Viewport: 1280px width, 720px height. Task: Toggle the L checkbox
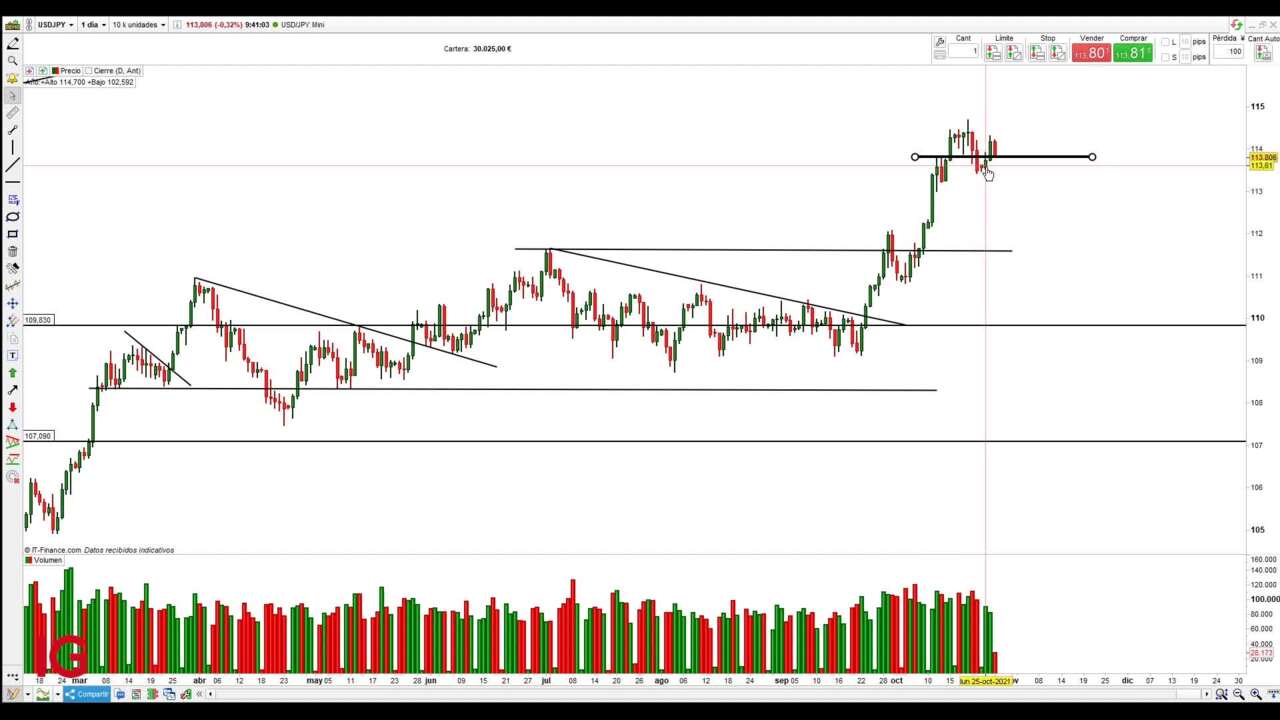pyautogui.click(x=1165, y=42)
